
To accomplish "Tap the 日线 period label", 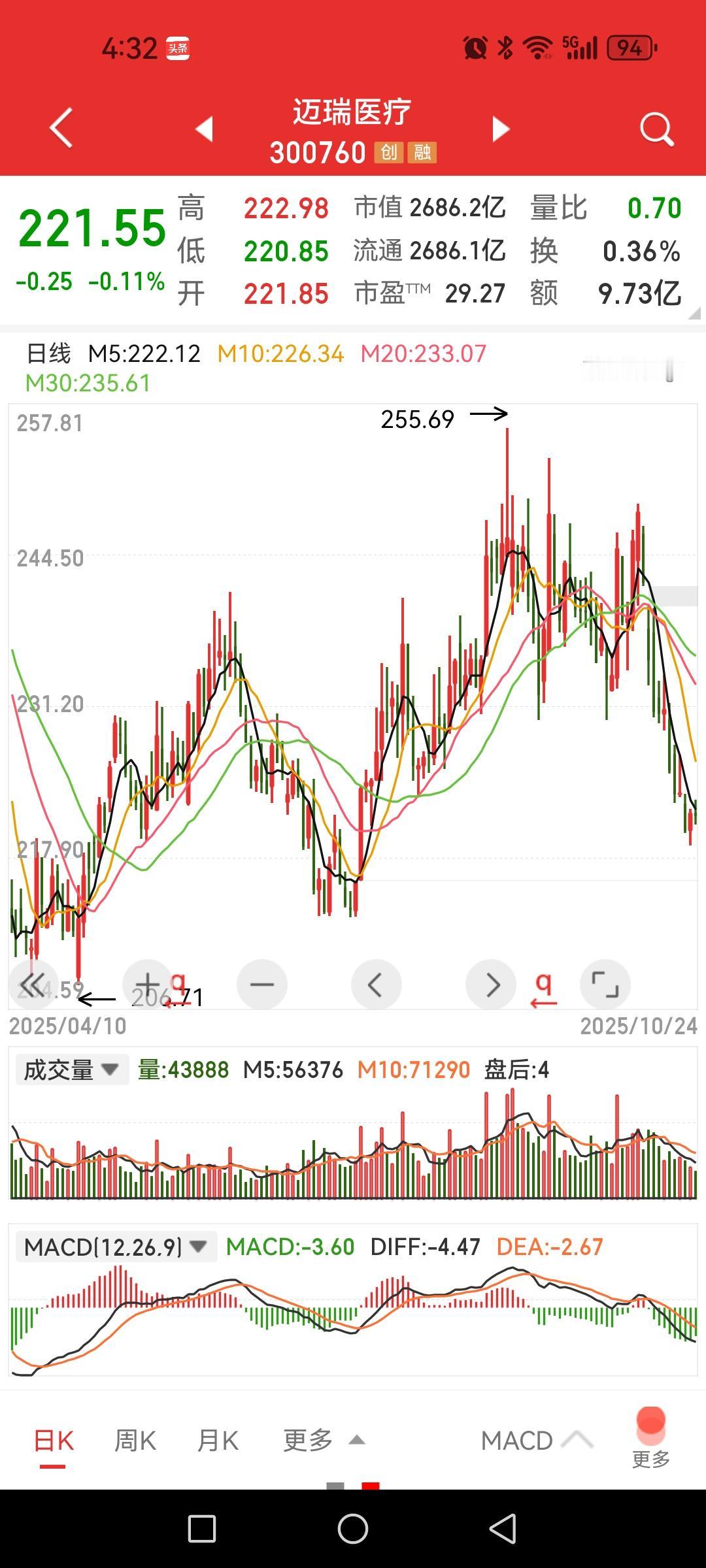I will [48, 354].
